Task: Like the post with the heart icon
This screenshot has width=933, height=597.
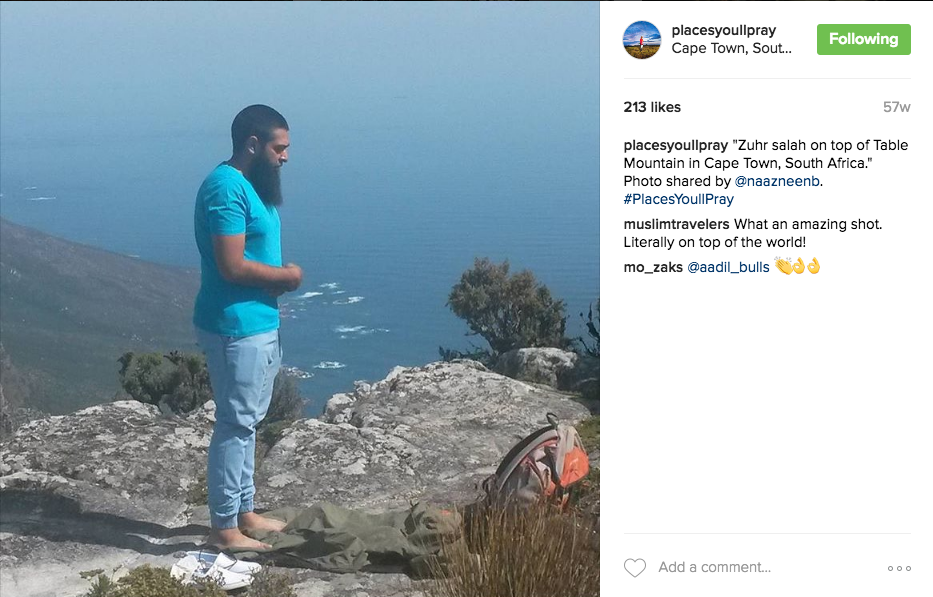Action: 634,567
